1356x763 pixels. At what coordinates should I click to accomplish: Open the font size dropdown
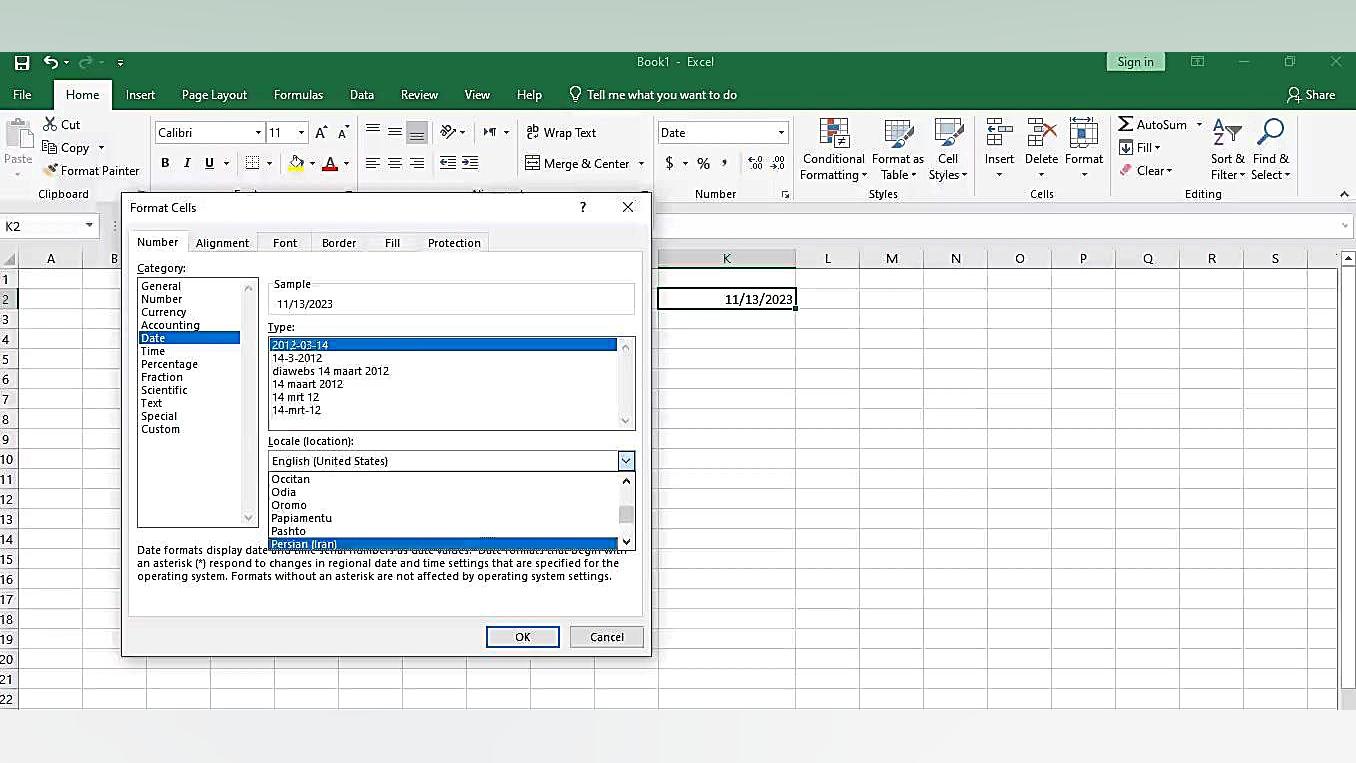[x=301, y=132]
